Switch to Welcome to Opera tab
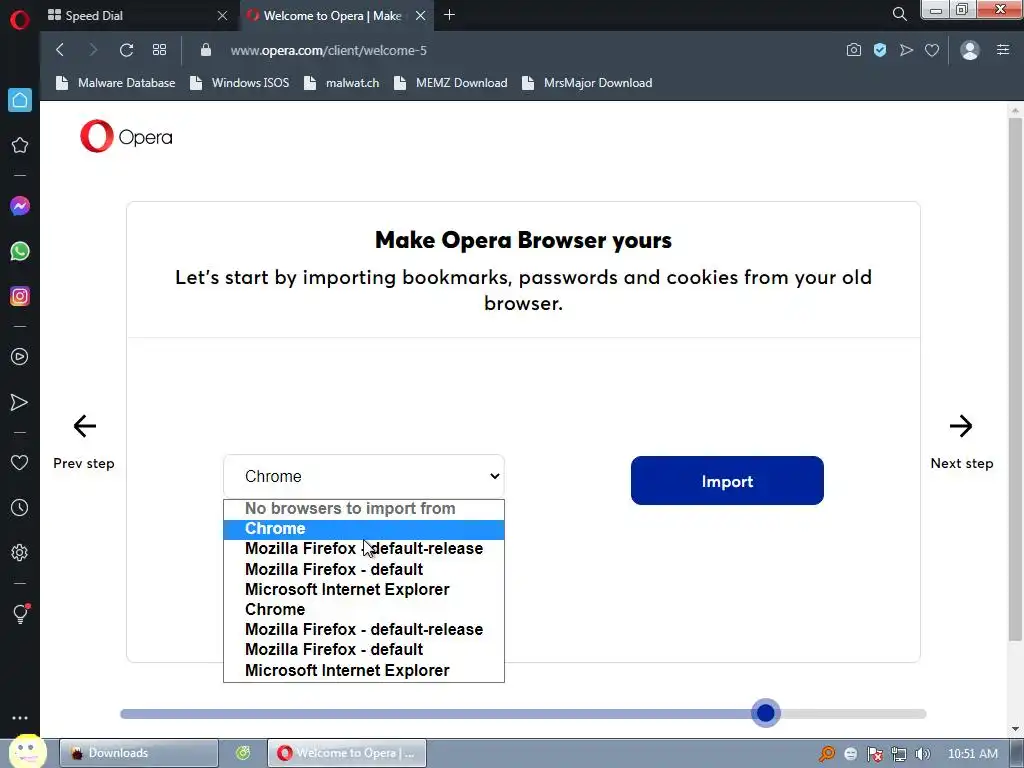1024x768 pixels. click(x=338, y=15)
